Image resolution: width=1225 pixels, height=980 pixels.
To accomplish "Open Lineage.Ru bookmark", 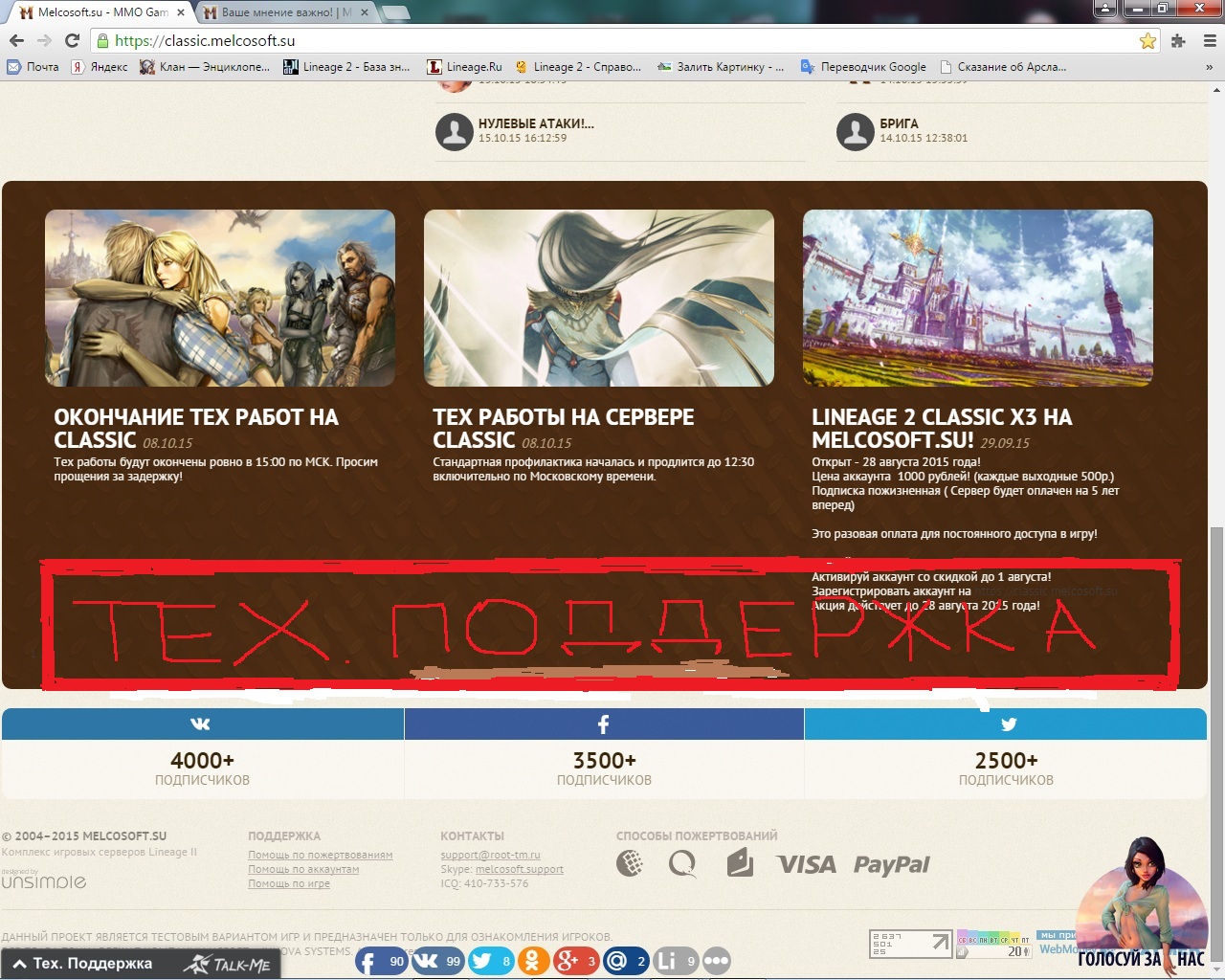I will pos(464,67).
